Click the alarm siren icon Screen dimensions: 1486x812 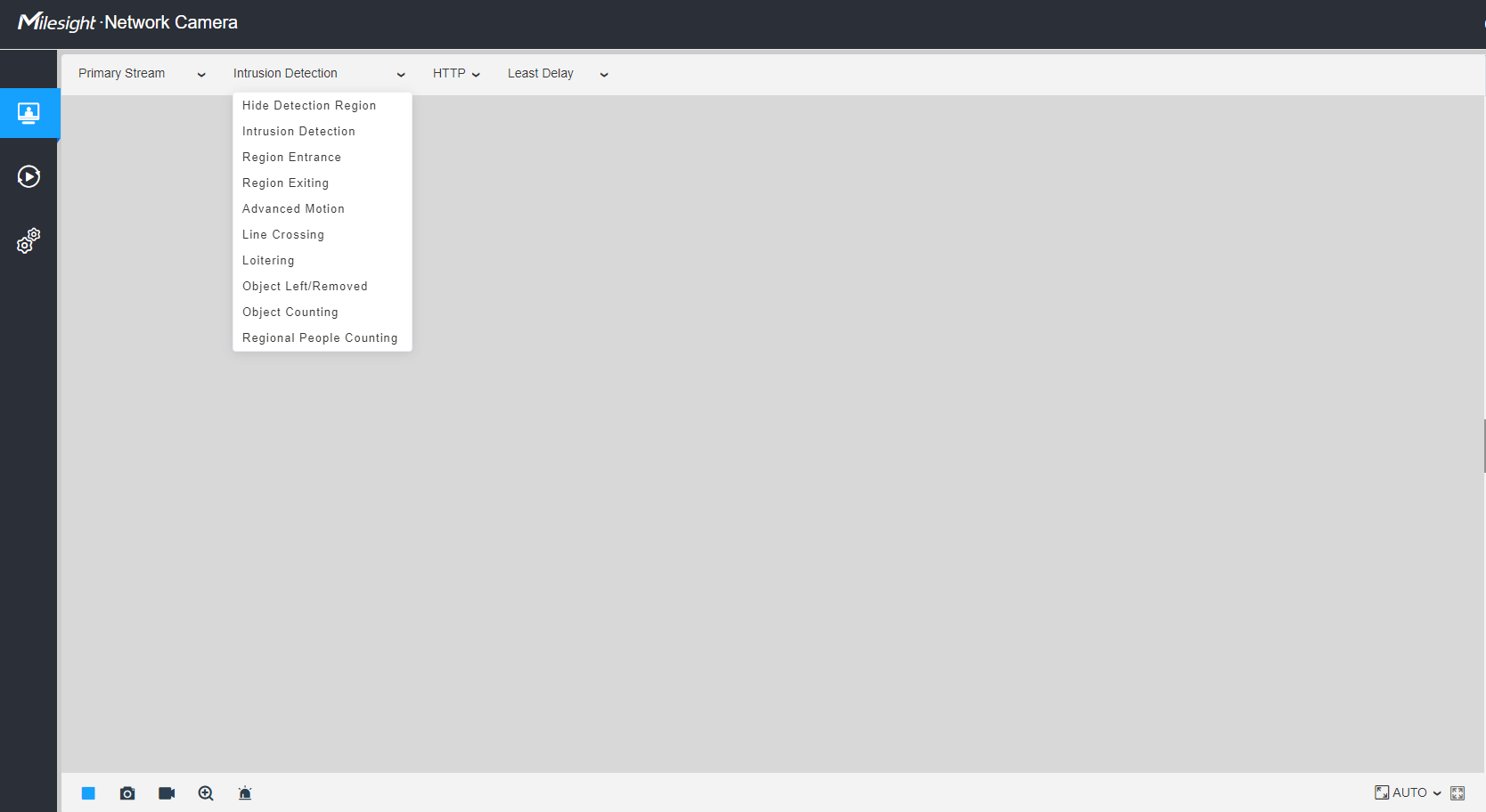(245, 793)
